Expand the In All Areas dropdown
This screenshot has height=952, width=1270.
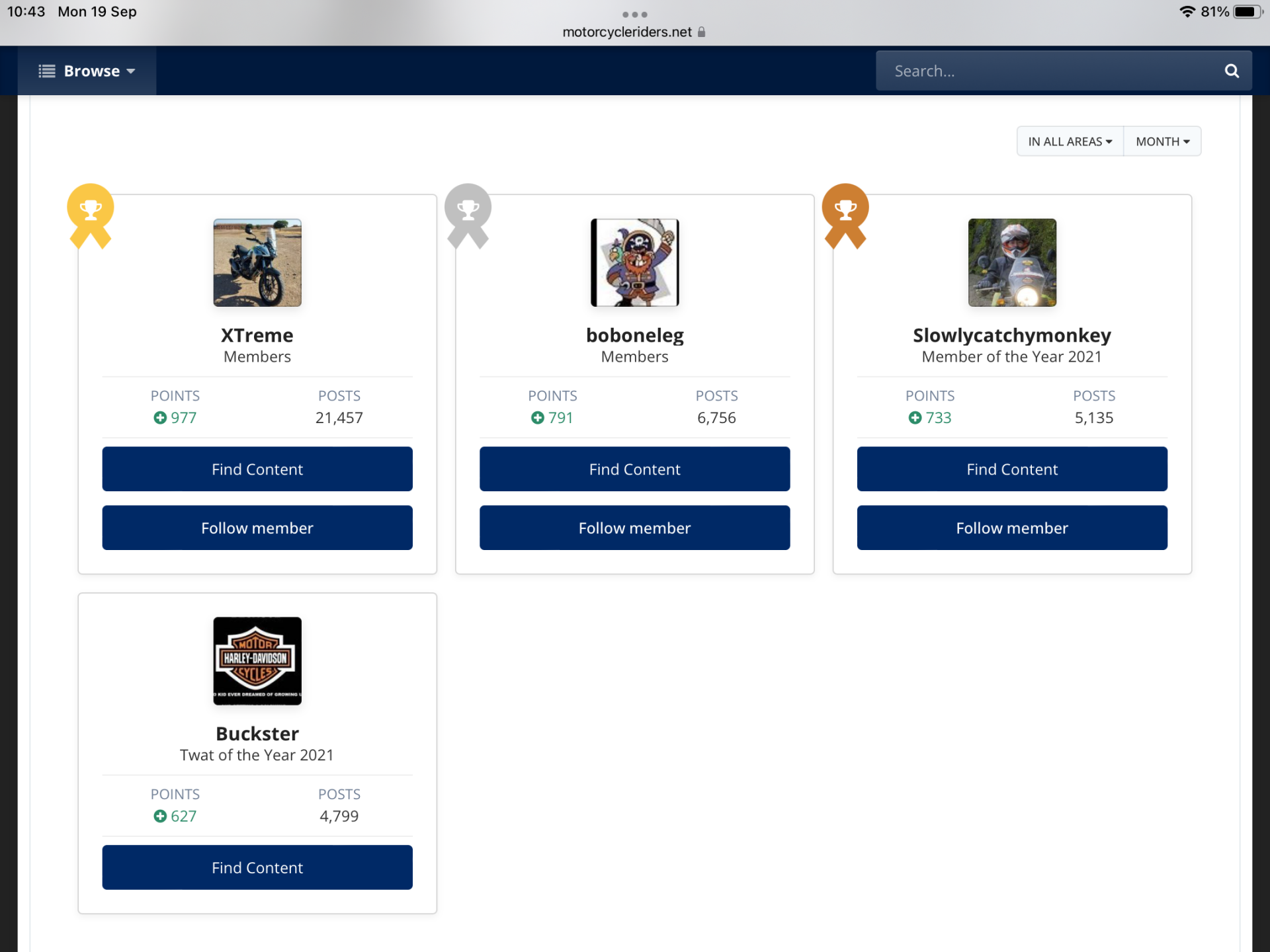[1070, 141]
